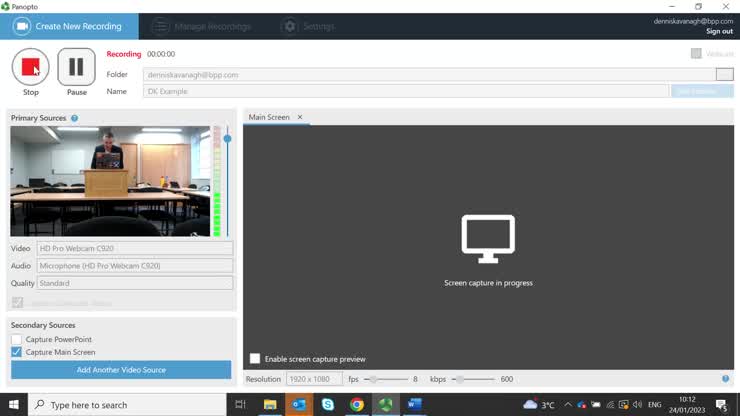The image size is (740, 416).
Task: Open the Audio source dropdown
Action: [134, 266]
